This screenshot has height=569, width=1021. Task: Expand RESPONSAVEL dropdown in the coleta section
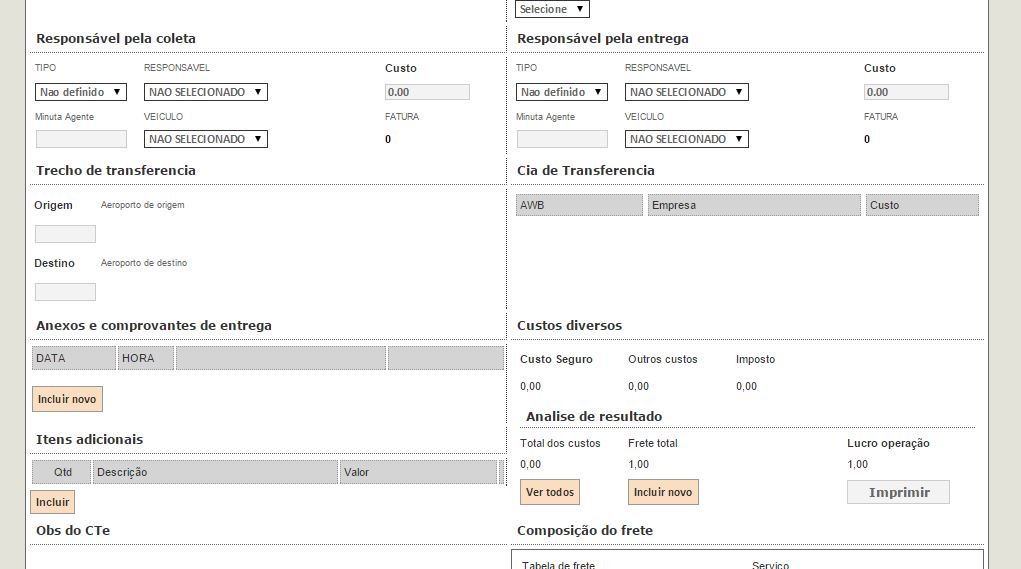(x=206, y=92)
